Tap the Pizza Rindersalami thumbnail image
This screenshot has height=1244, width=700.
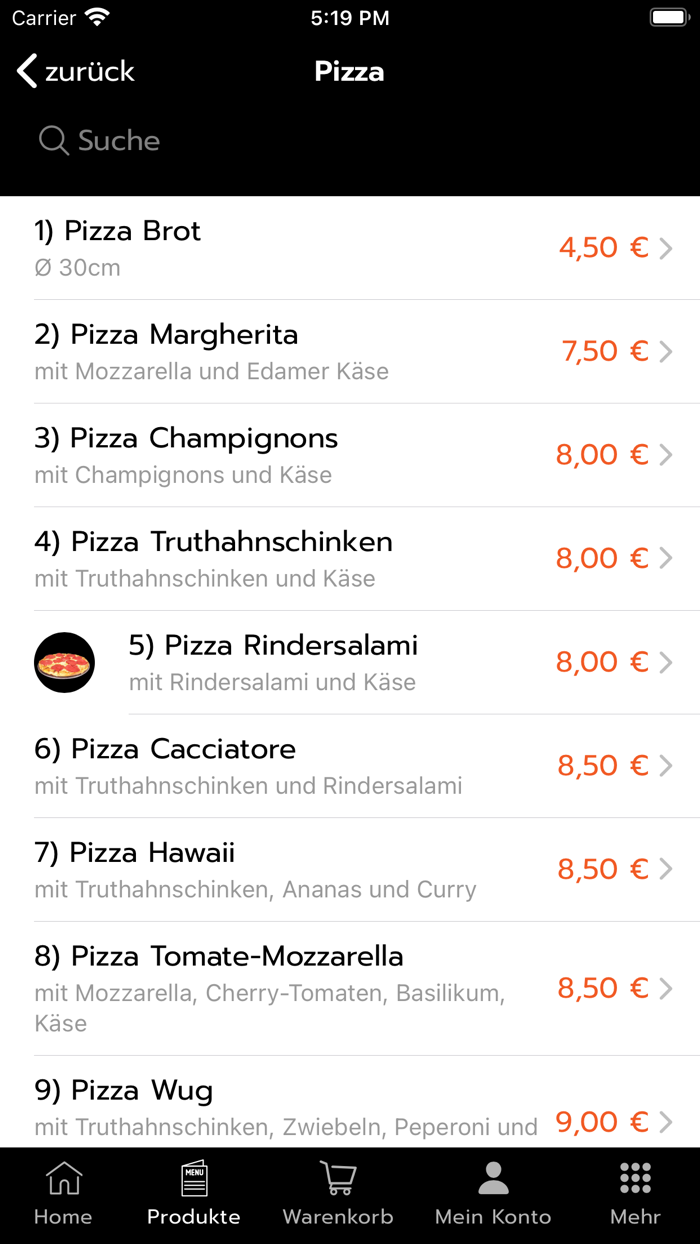[64, 662]
